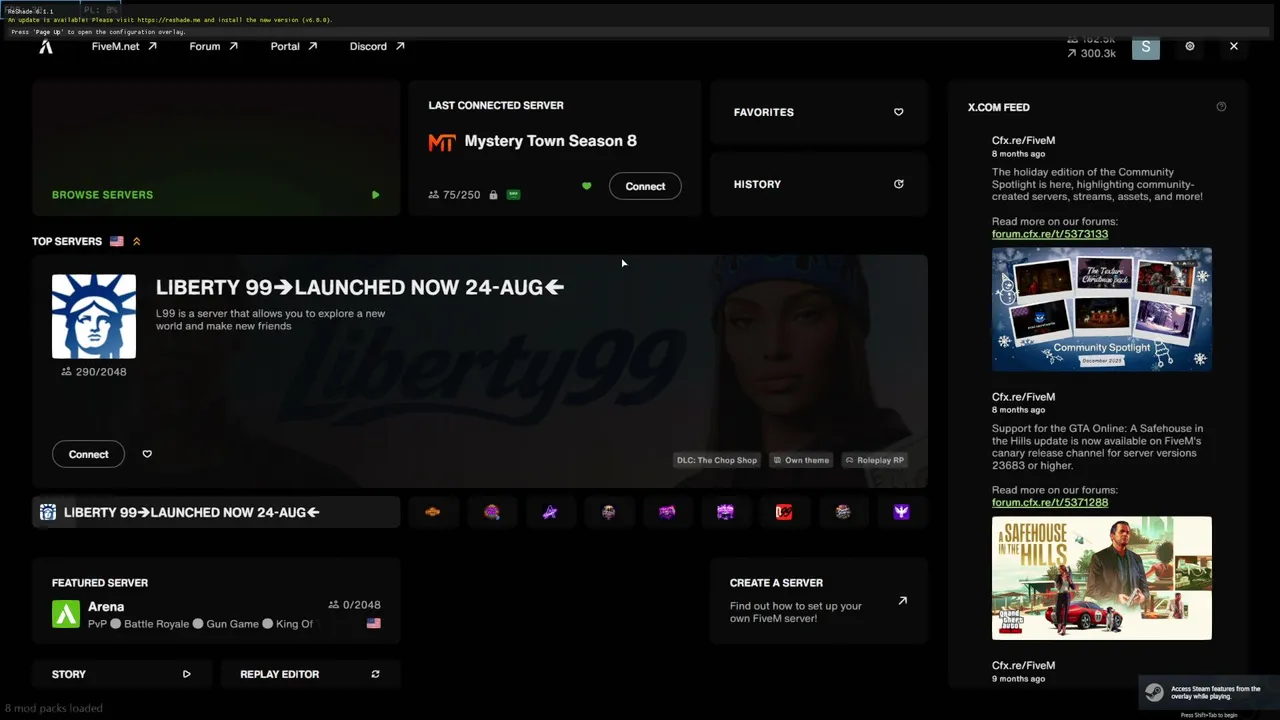Click the Liberty 99 icon in the carousel tab

tap(48, 512)
